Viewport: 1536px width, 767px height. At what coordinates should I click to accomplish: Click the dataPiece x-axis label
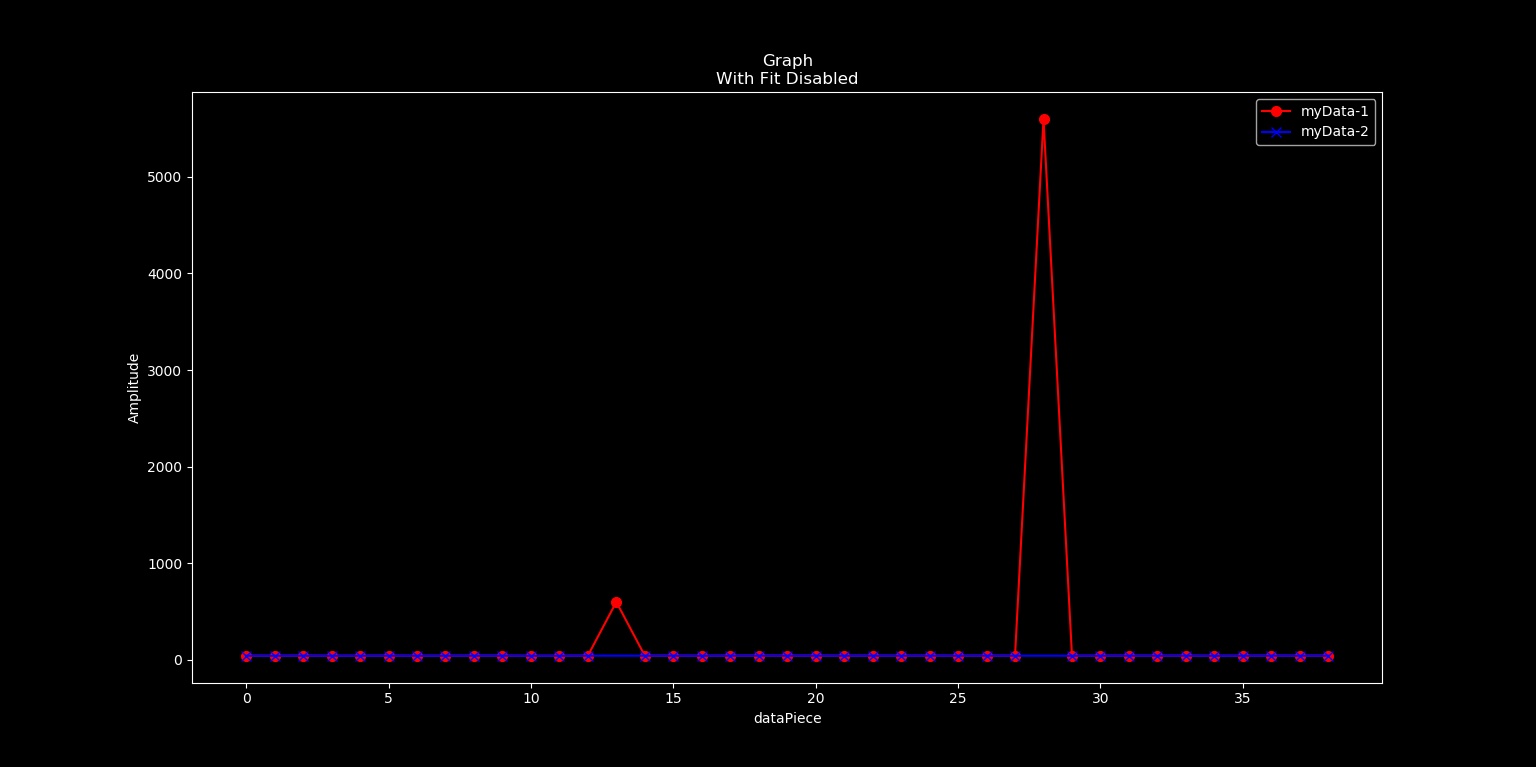pyautogui.click(x=787, y=718)
